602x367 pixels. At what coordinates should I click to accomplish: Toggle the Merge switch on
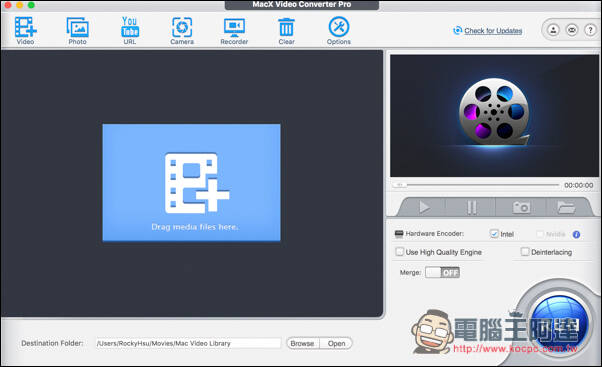(442, 273)
